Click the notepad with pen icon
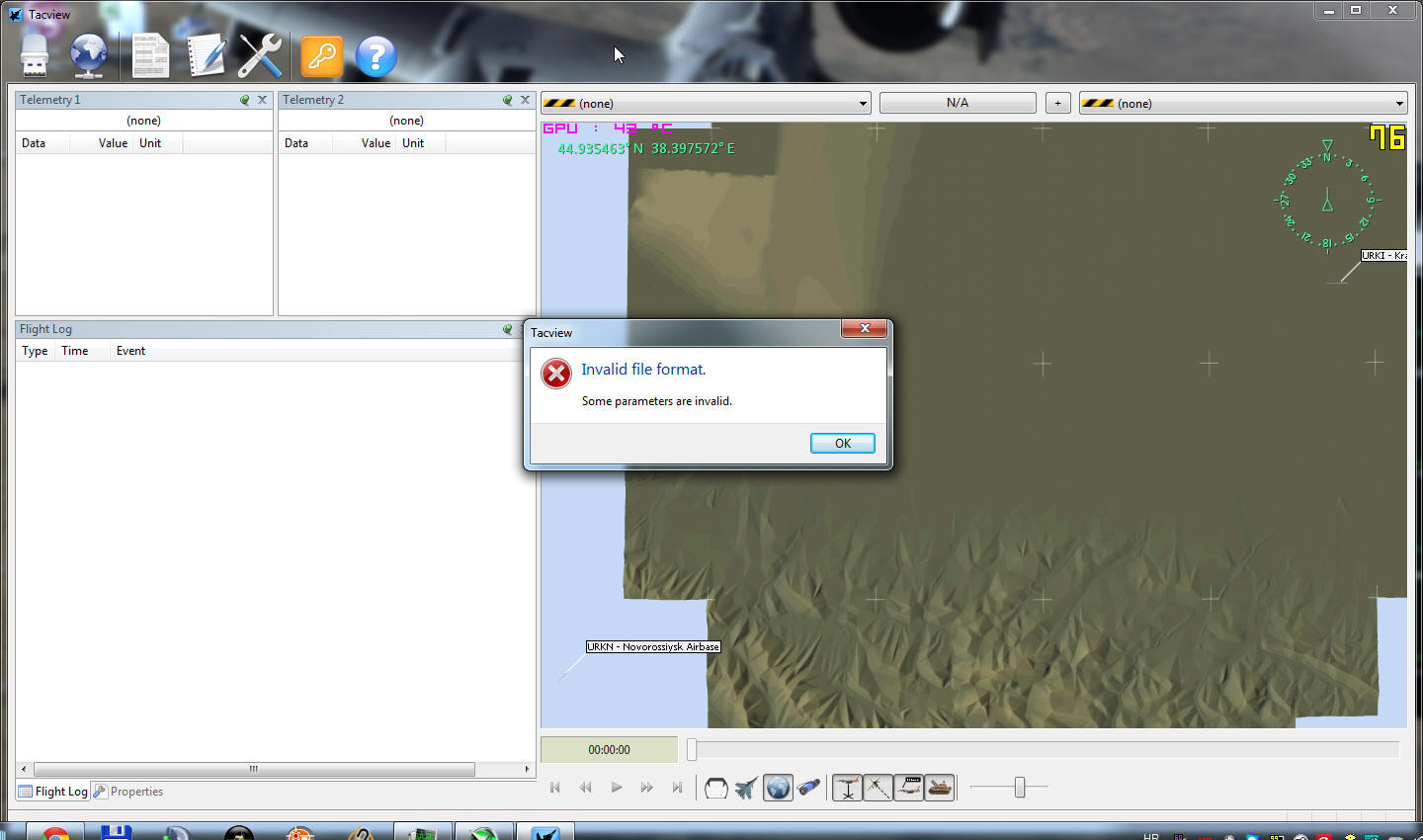The image size is (1423, 840). tap(206, 56)
